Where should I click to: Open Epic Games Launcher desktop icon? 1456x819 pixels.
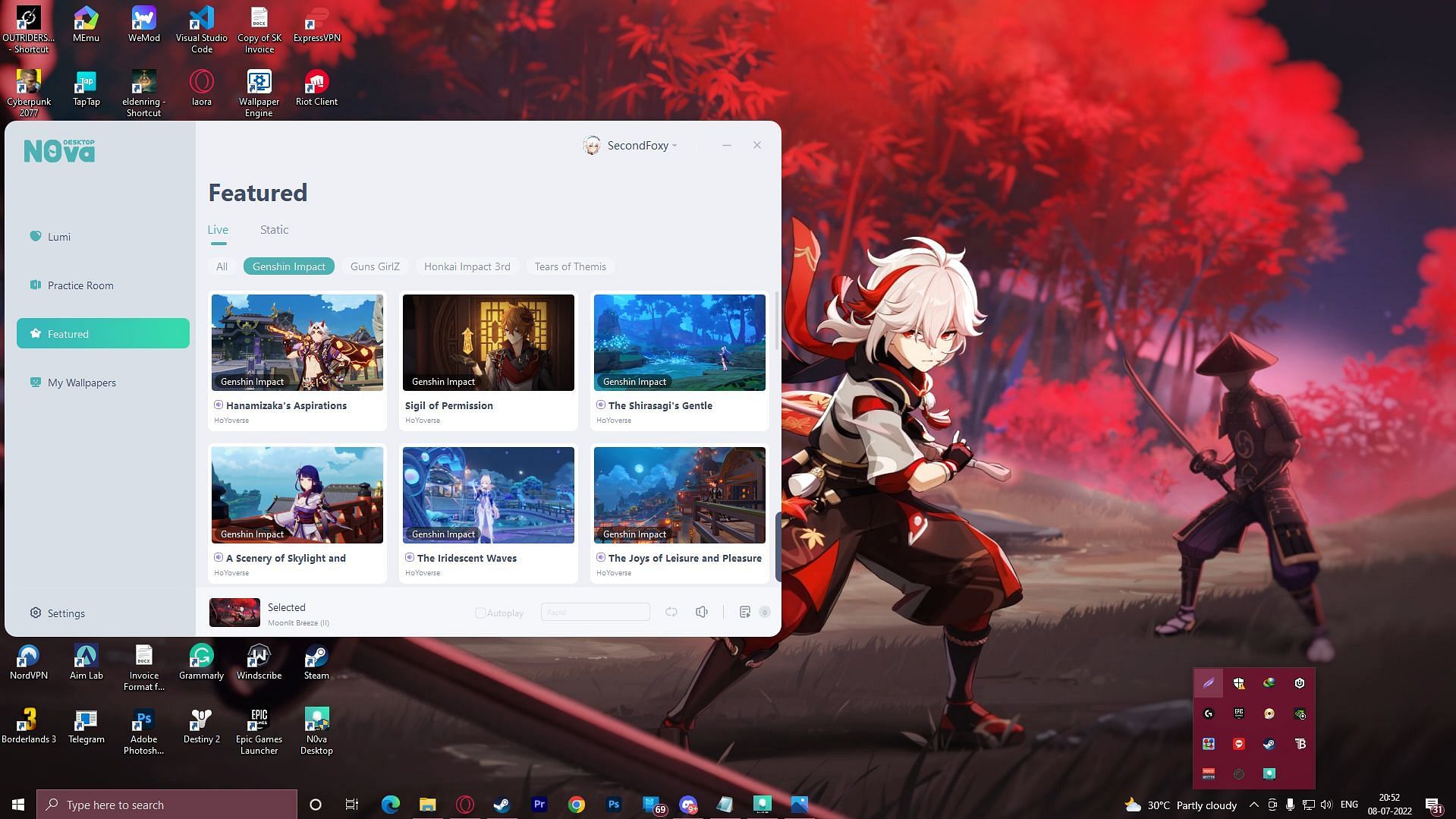259,731
